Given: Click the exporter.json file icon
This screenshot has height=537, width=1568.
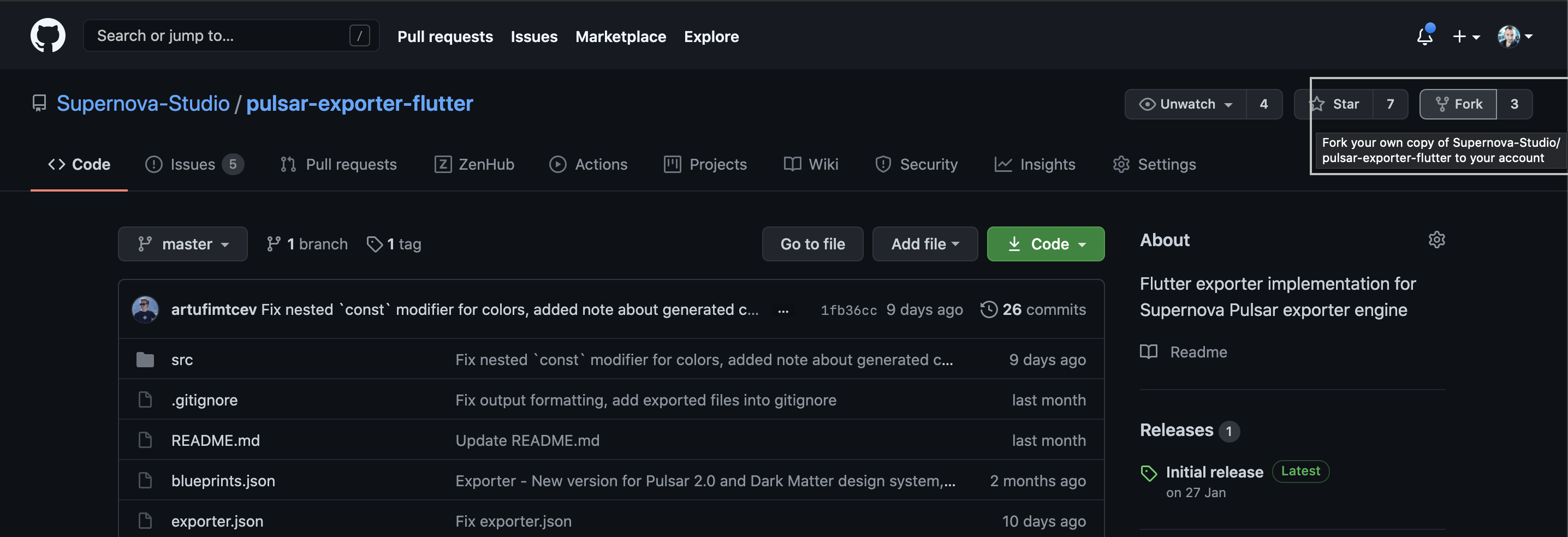Looking at the screenshot, I should pyautogui.click(x=145, y=521).
